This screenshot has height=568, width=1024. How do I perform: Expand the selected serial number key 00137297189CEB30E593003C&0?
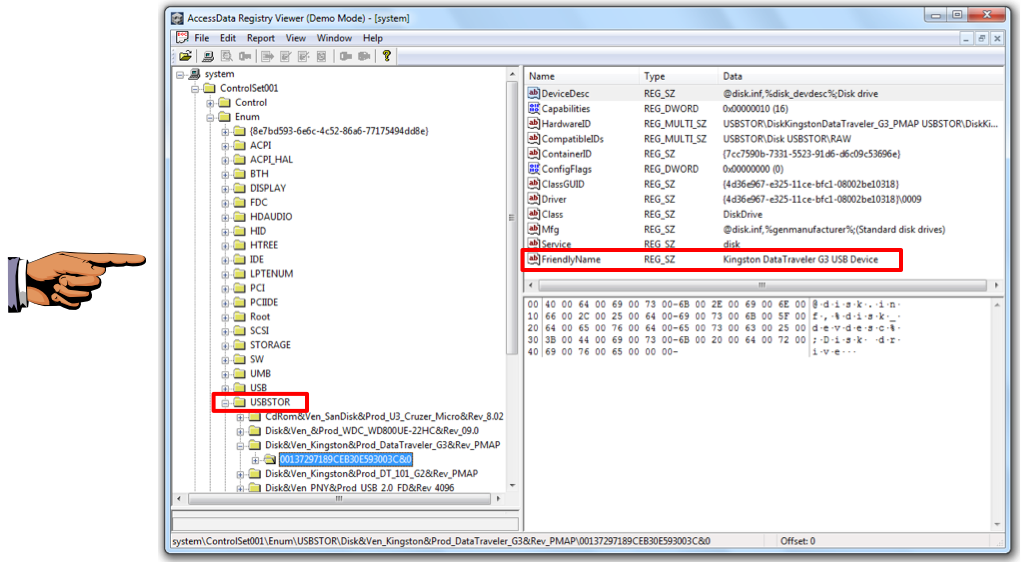click(x=255, y=459)
